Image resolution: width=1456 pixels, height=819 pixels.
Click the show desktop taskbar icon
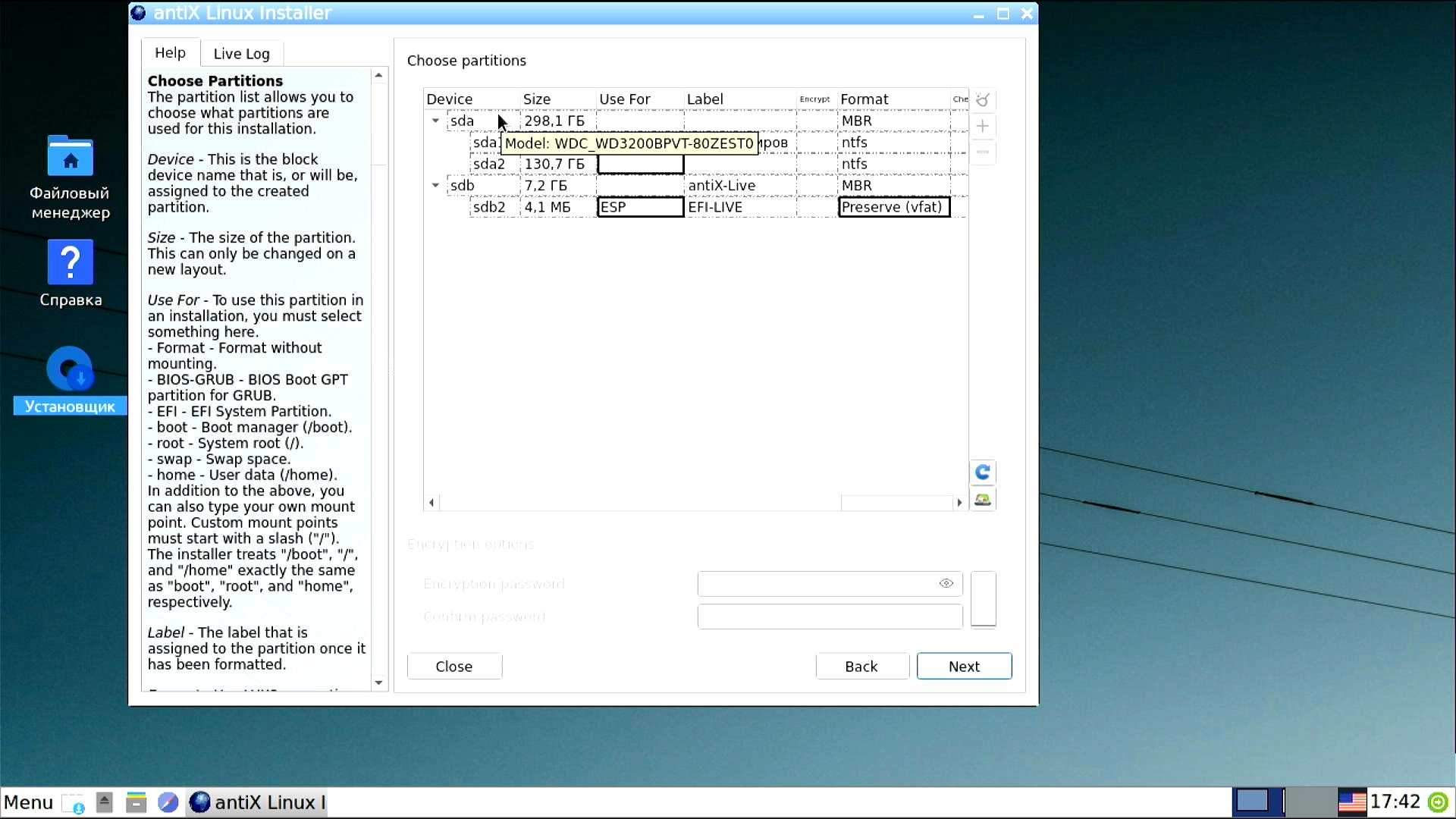(x=74, y=802)
